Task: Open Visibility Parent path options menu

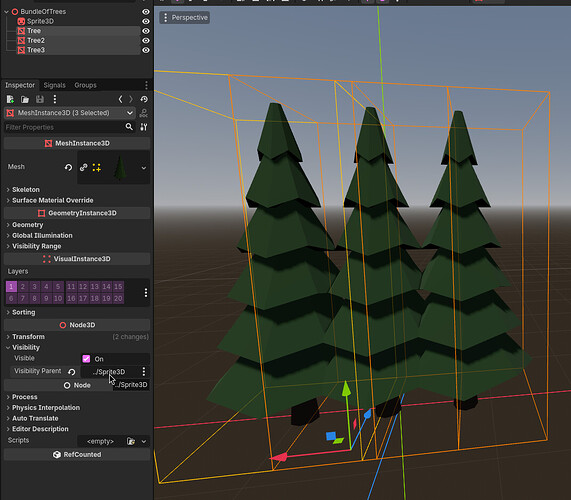Action: (x=144, y=371)
